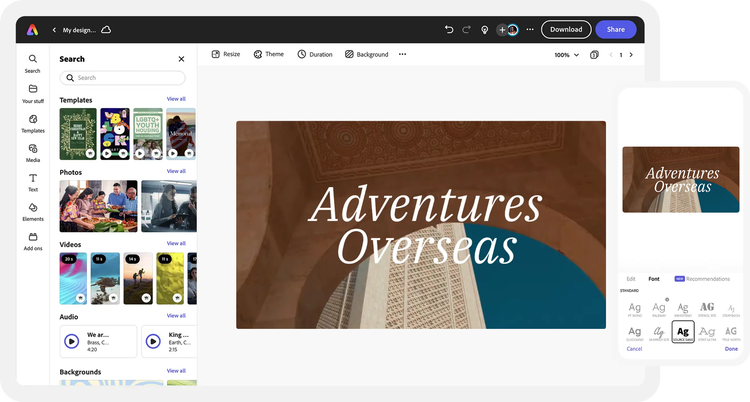750x402 pixels.
Task: Open the Templates sidebar icon
Action: [x=33, y=119]
